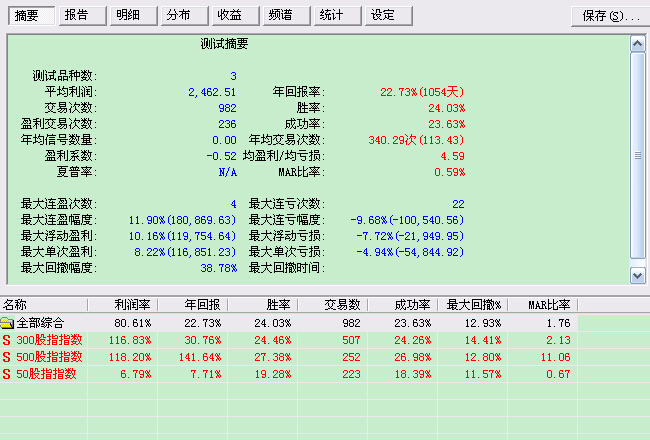Select the 500股指指数 row name
Image resolution: width=650 pixels, height=440 pixels.
point(49,357)
